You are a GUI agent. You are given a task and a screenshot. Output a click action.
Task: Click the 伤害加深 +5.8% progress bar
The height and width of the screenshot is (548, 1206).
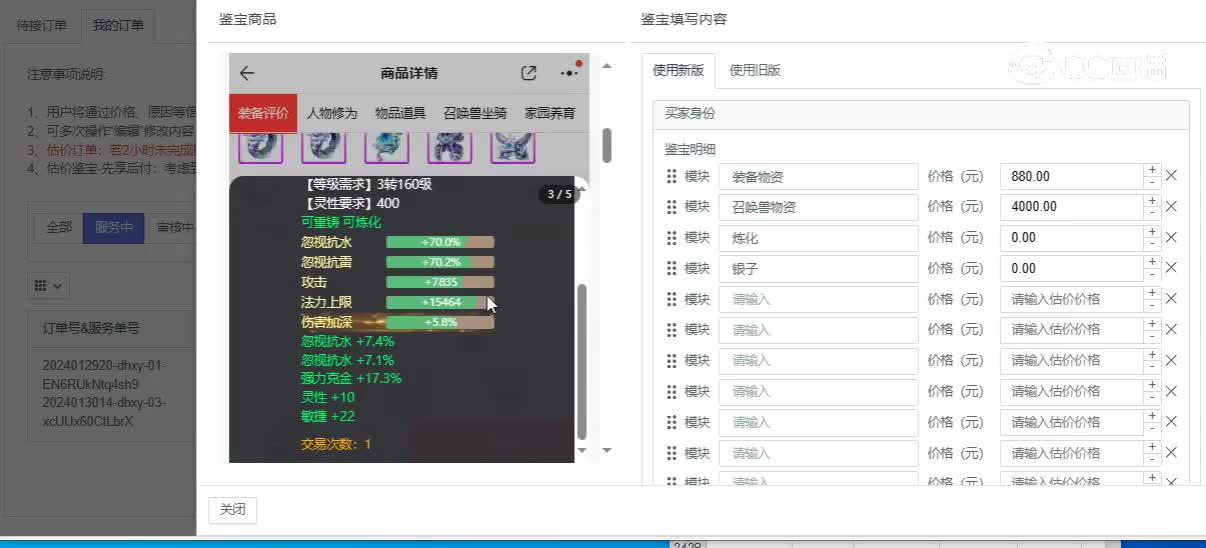click(x=440, y=322)
